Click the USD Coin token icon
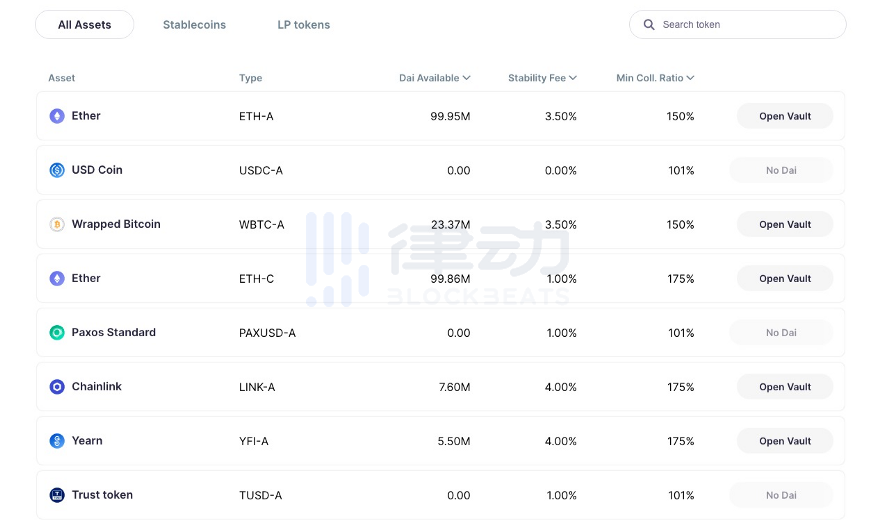875x520 pixels. 57,170
